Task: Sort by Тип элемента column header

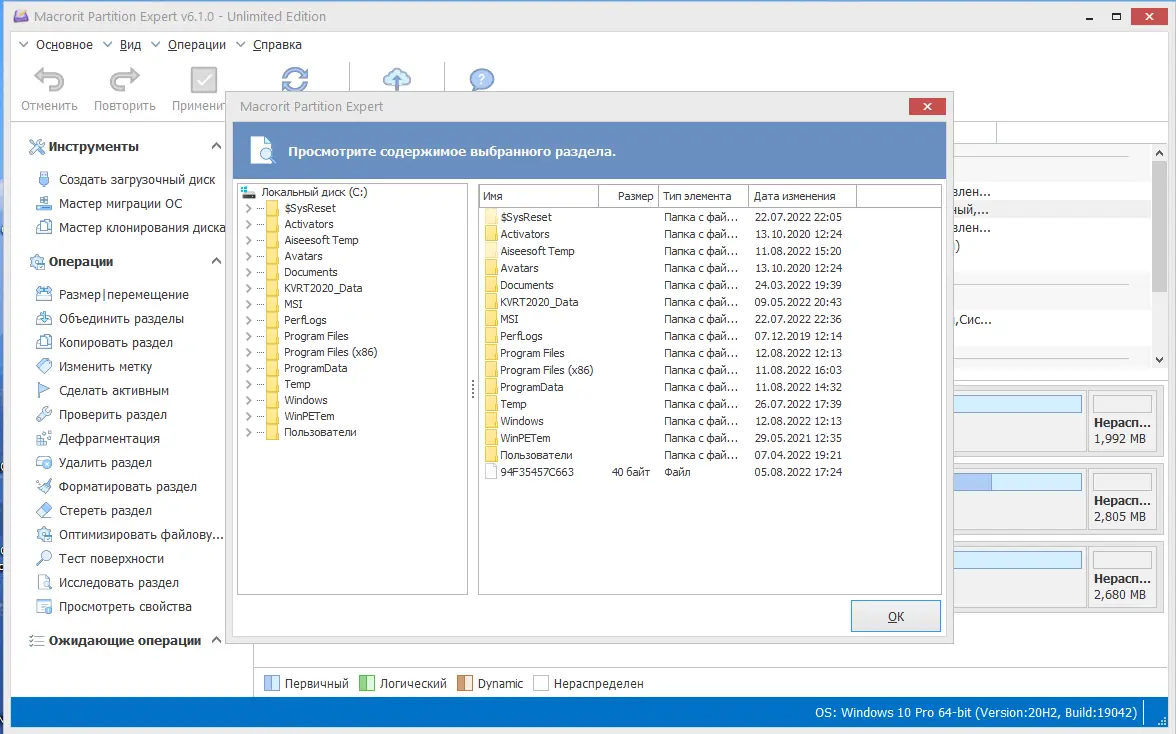Action: point(704,196)
